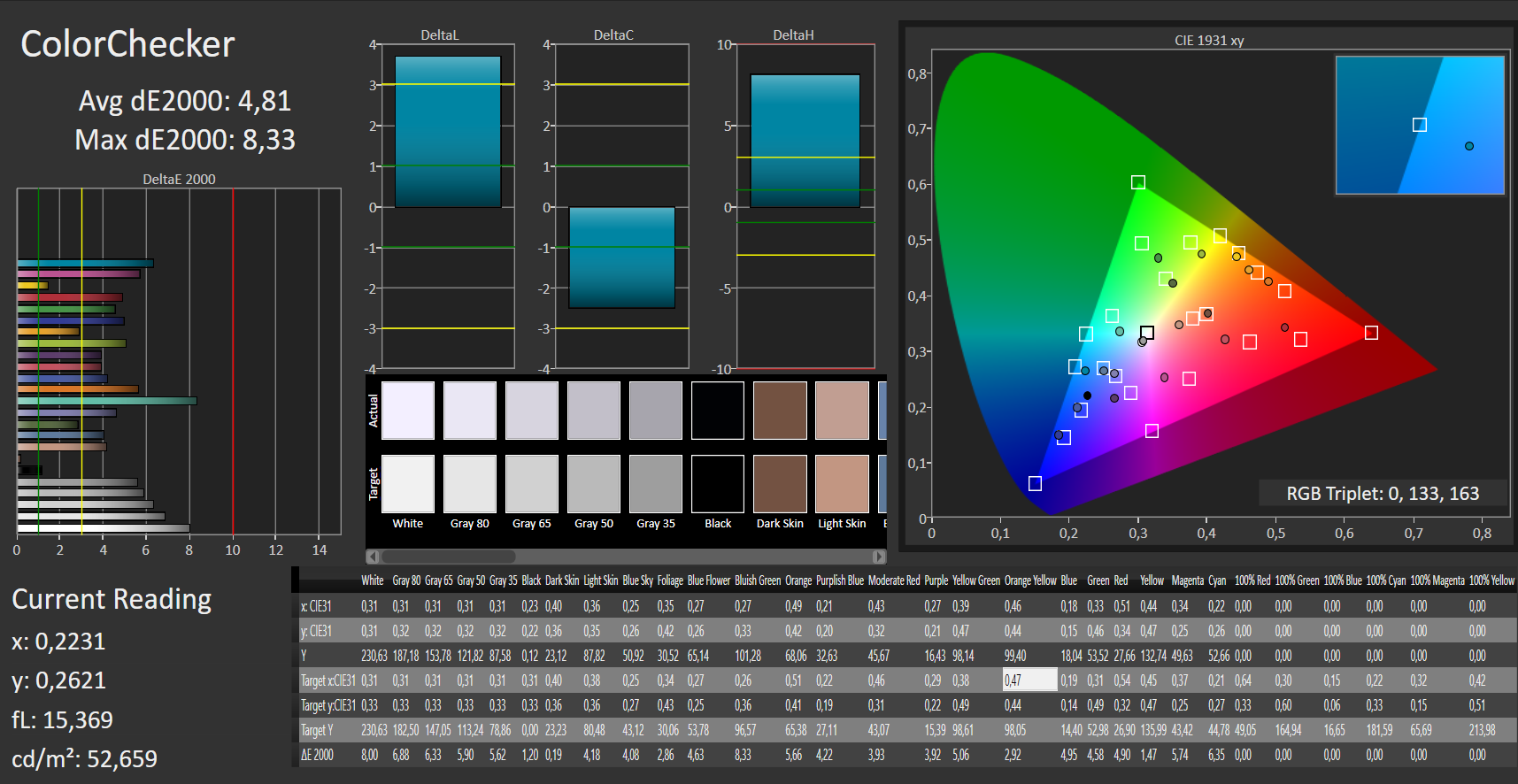This screenshot has height=784, width=1518.
Task: Pick the Actual Dark Skin swatch
Action: (x=780, y=411)
